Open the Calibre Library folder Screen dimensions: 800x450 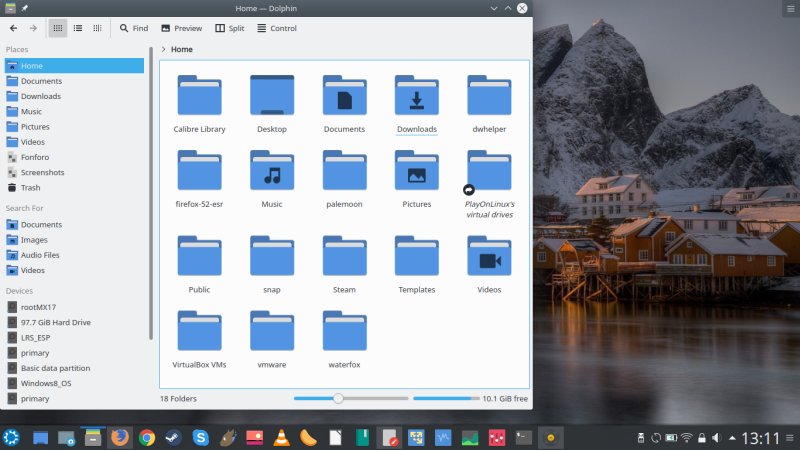[x=199, y=97]
